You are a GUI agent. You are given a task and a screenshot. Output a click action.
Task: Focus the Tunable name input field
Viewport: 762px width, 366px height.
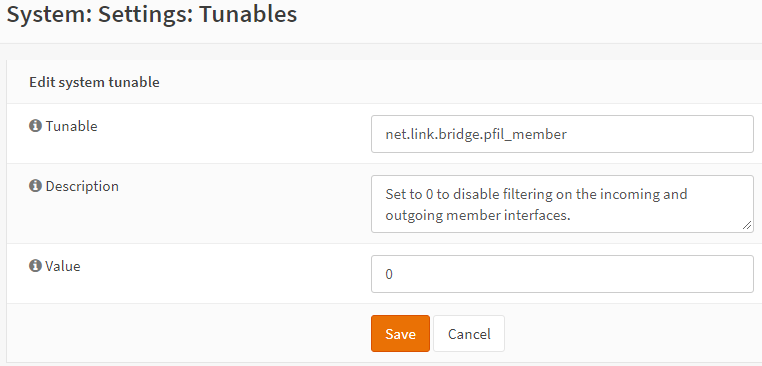tap(562, 134)
